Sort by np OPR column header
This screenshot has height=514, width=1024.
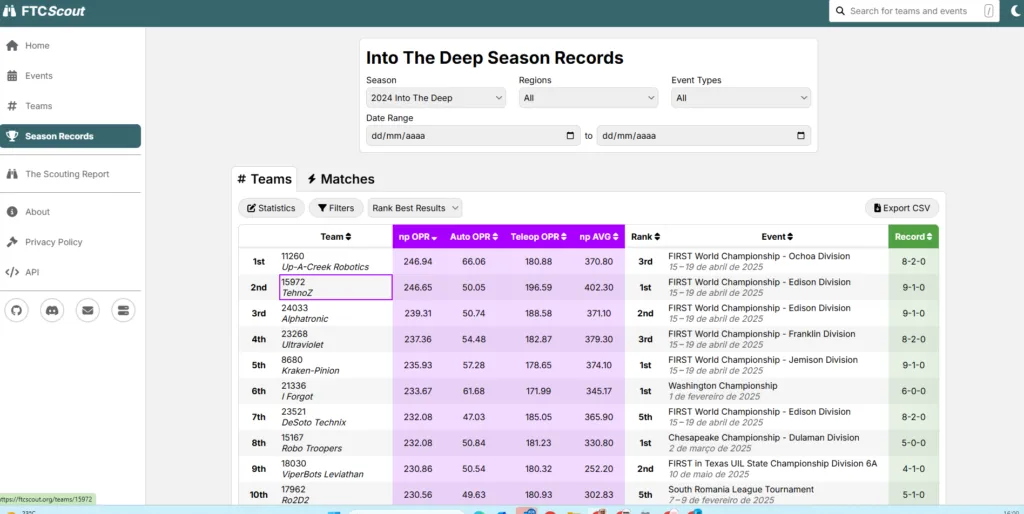click(418, 236)
